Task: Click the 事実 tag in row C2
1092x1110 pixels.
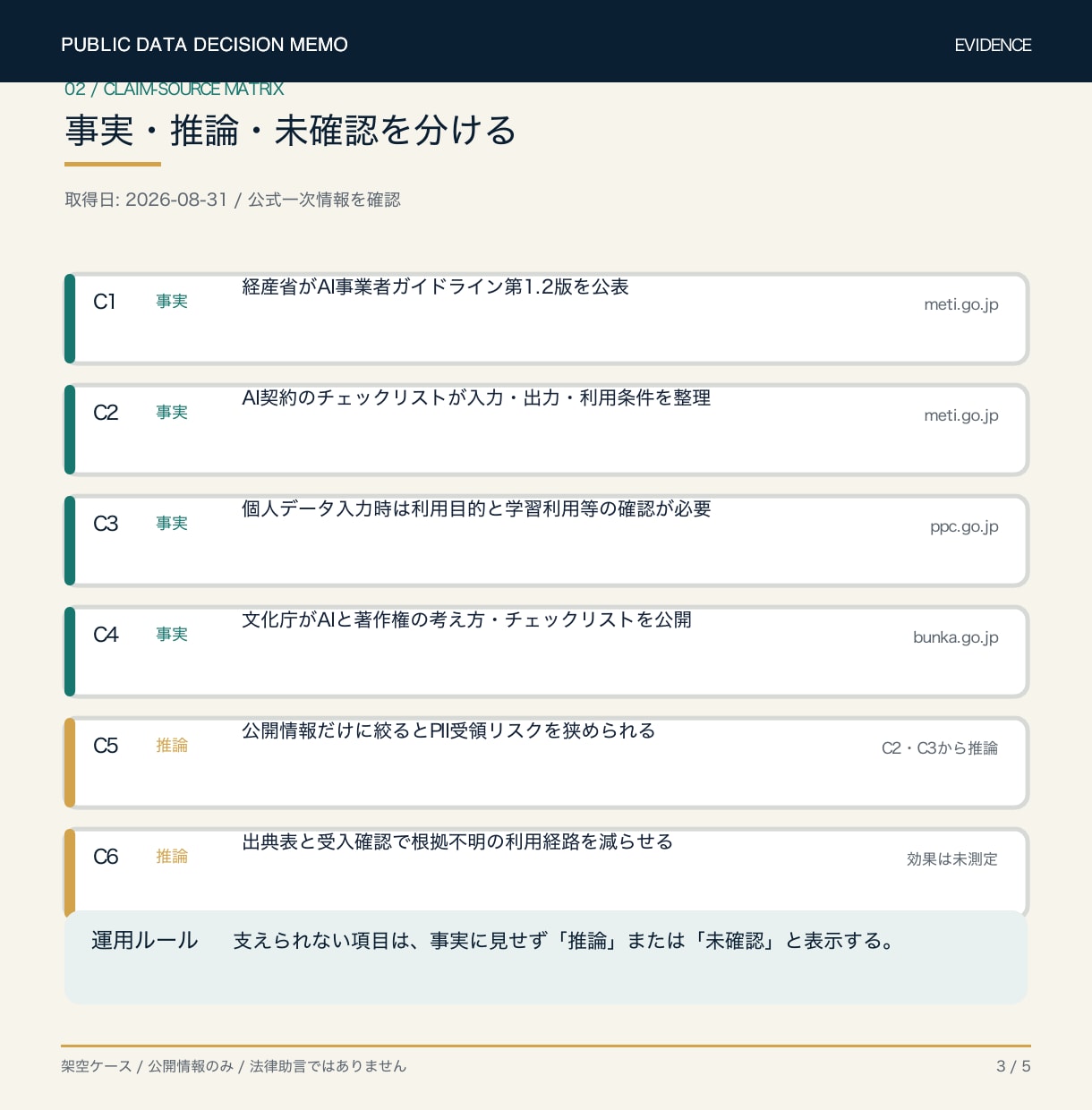Action: click(x=172, y=413)
